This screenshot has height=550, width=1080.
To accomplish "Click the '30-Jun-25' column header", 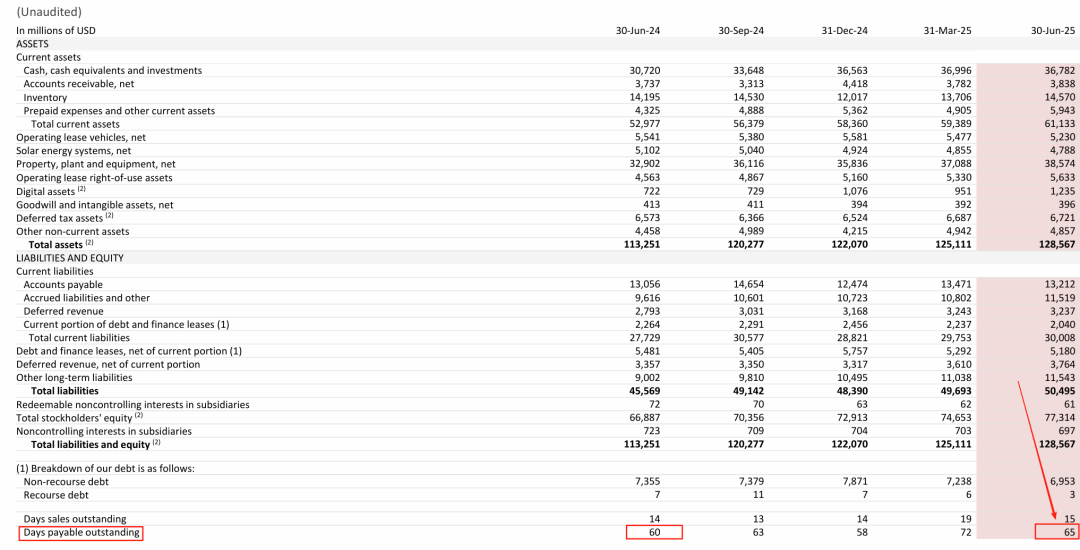I will [x=1052, y=30].
